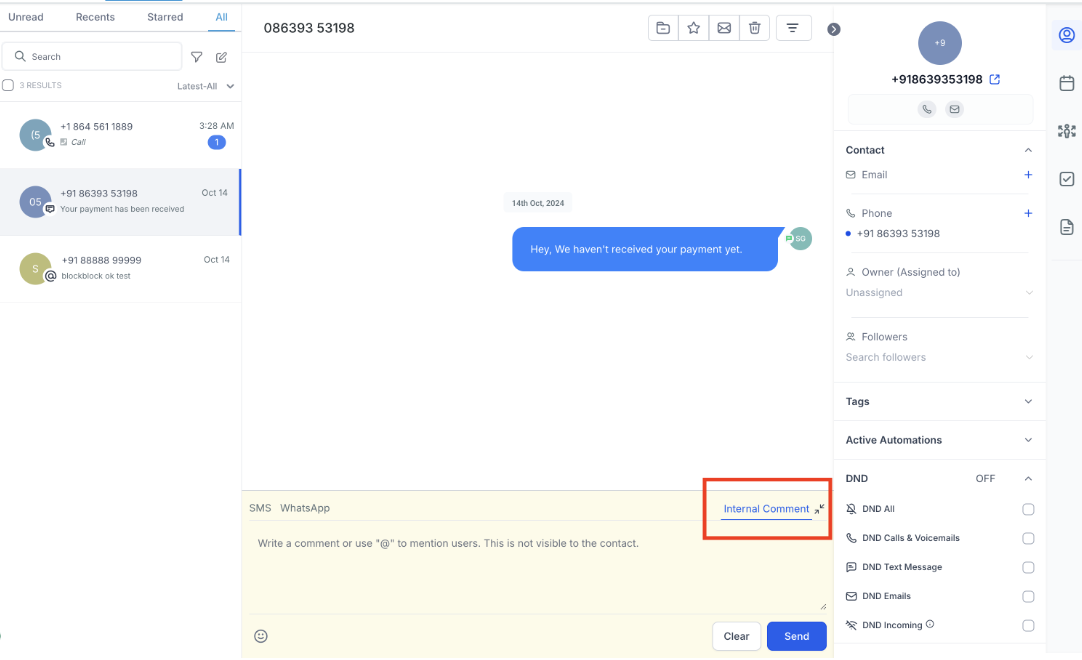This screenshot has width=1082, height=660.
Task: Select the WhatsApp composer tab
Action: pyautogui.click(x=304, y=508)
